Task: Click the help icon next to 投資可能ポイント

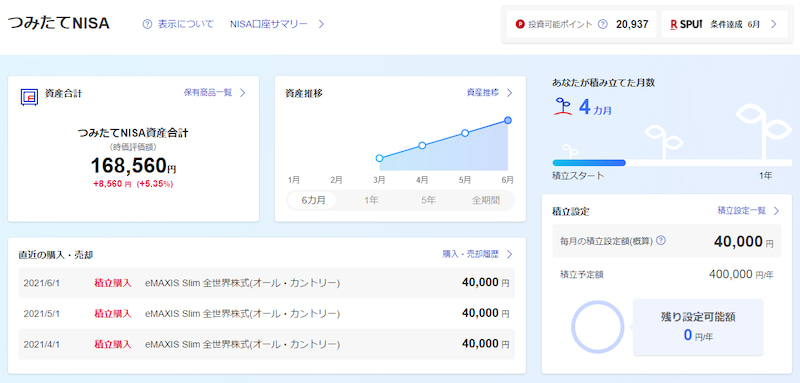Action: tap(603, 24)
